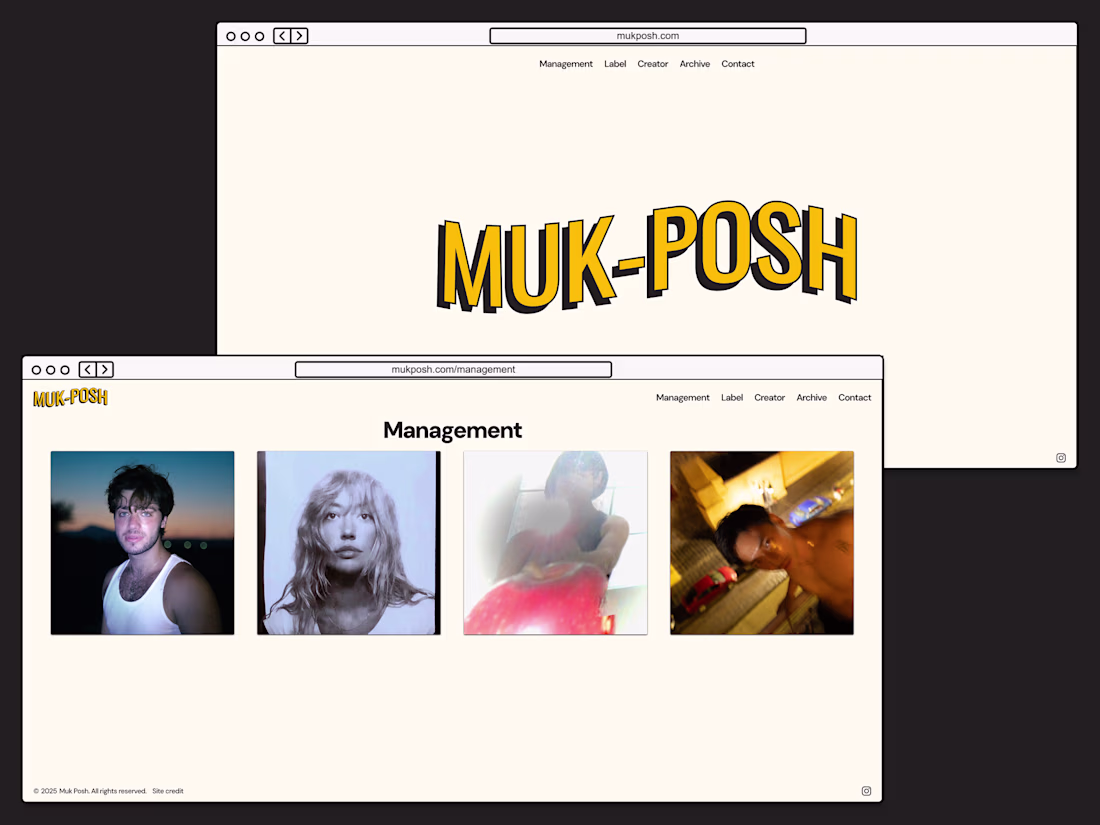Open Contact menu in home window
Screen dimensions: 1100x825
[x=738, y=64]
